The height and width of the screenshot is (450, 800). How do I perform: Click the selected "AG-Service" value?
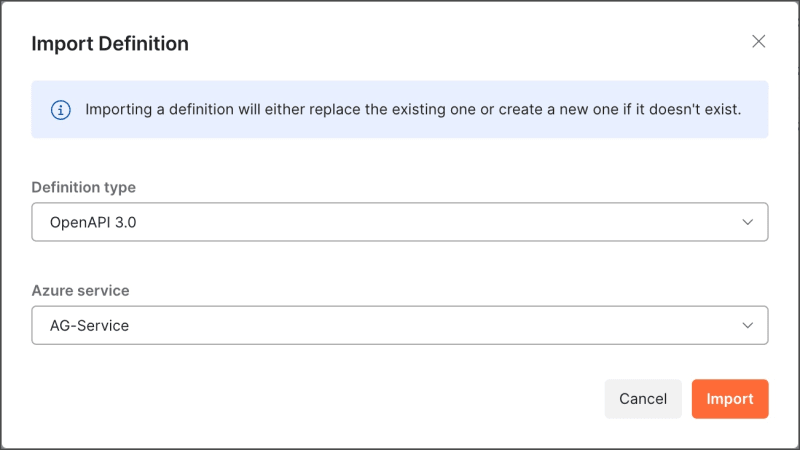90,326
